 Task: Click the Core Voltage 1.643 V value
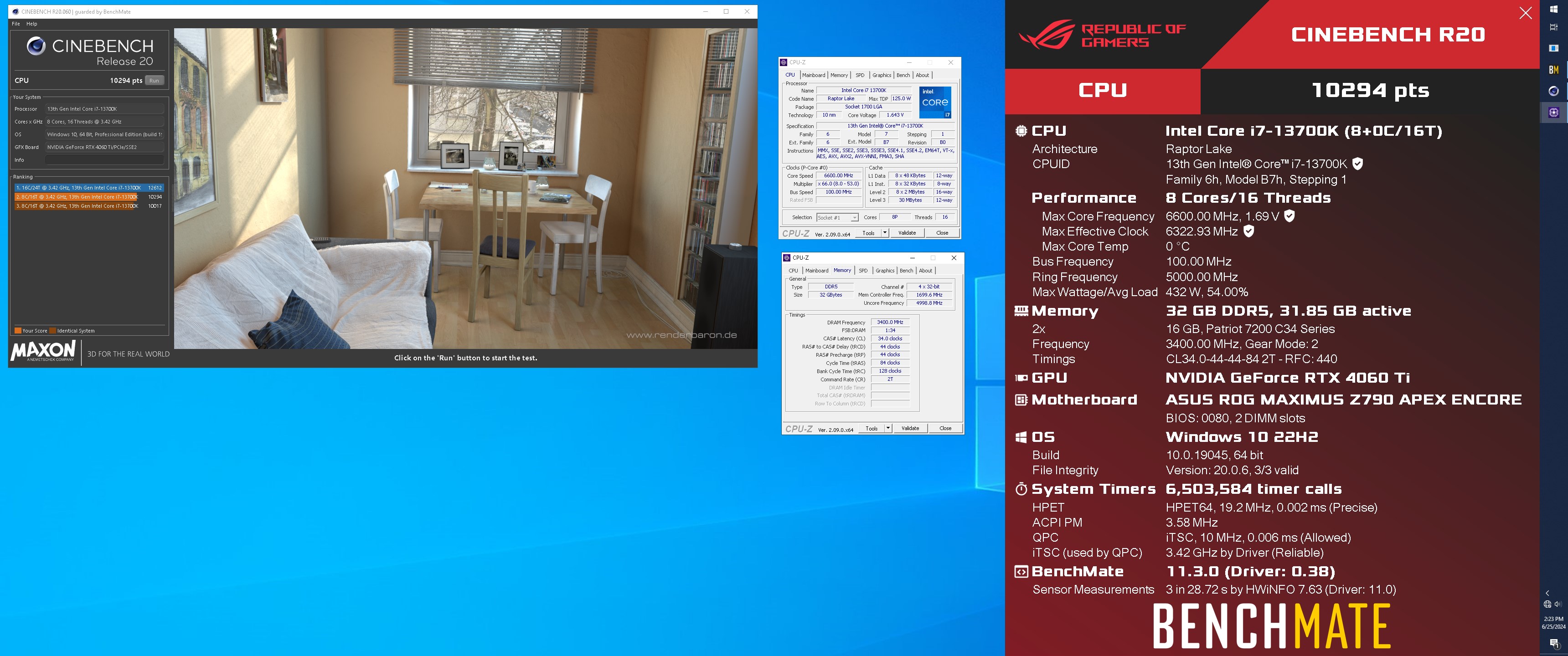coord(895,115)
